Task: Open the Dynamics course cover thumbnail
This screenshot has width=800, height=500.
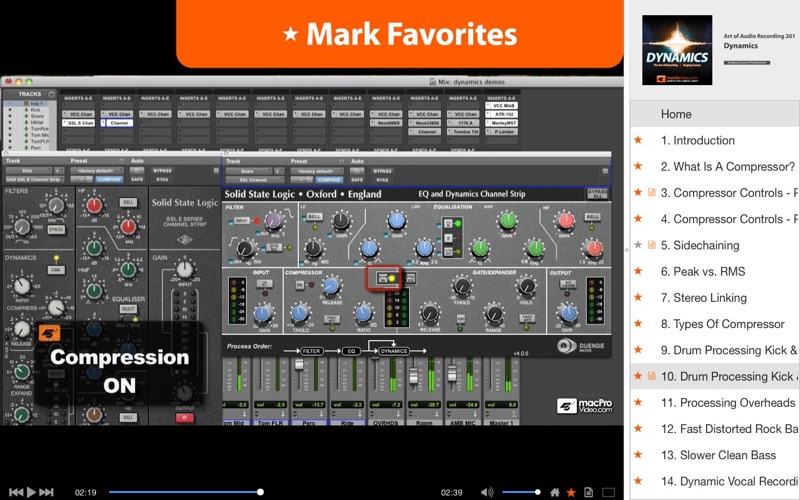Action: (677, 50)
